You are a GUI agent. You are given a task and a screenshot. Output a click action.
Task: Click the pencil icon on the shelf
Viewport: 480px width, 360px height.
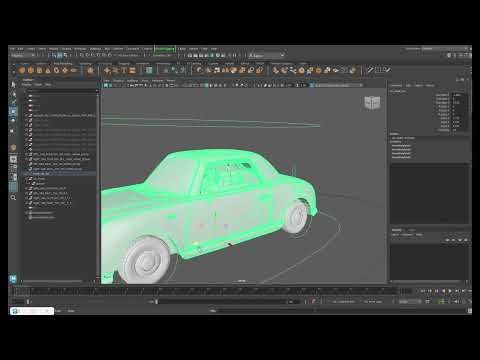click(x=370, y=70)
